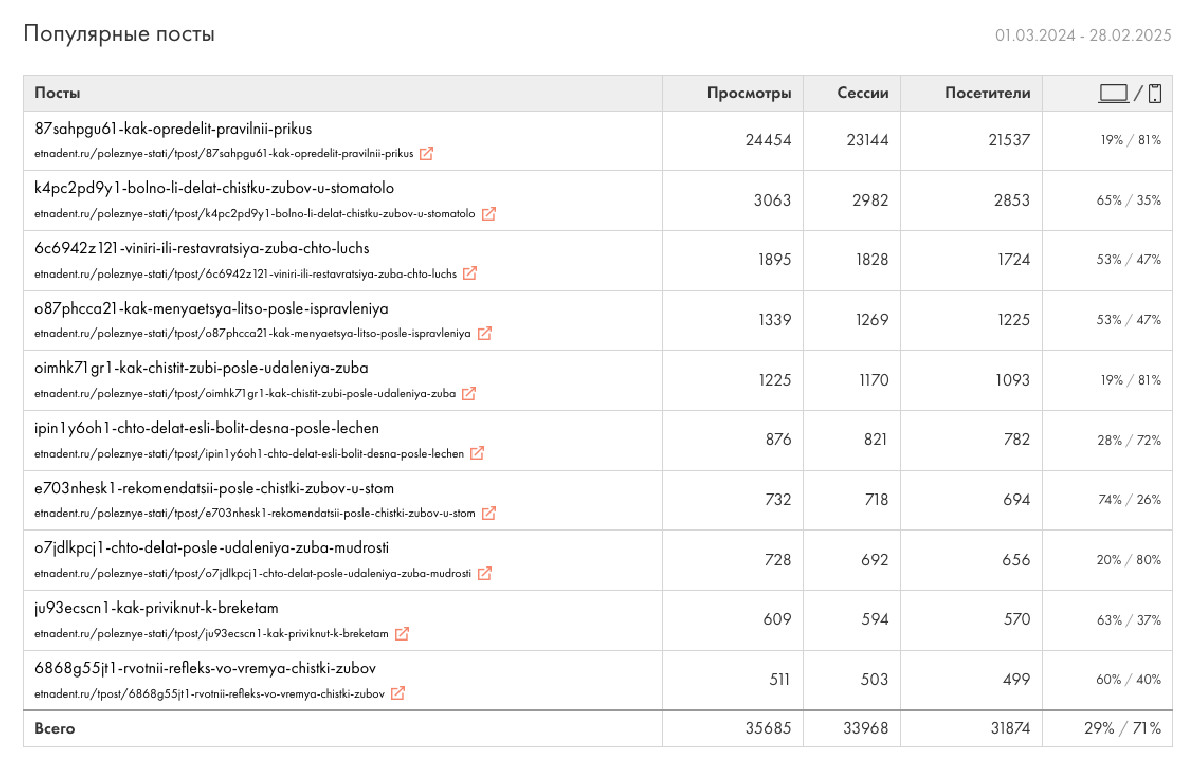Select the device split 63% / 37%
Screen dimensions: 1200x769
pos(1129,620)
